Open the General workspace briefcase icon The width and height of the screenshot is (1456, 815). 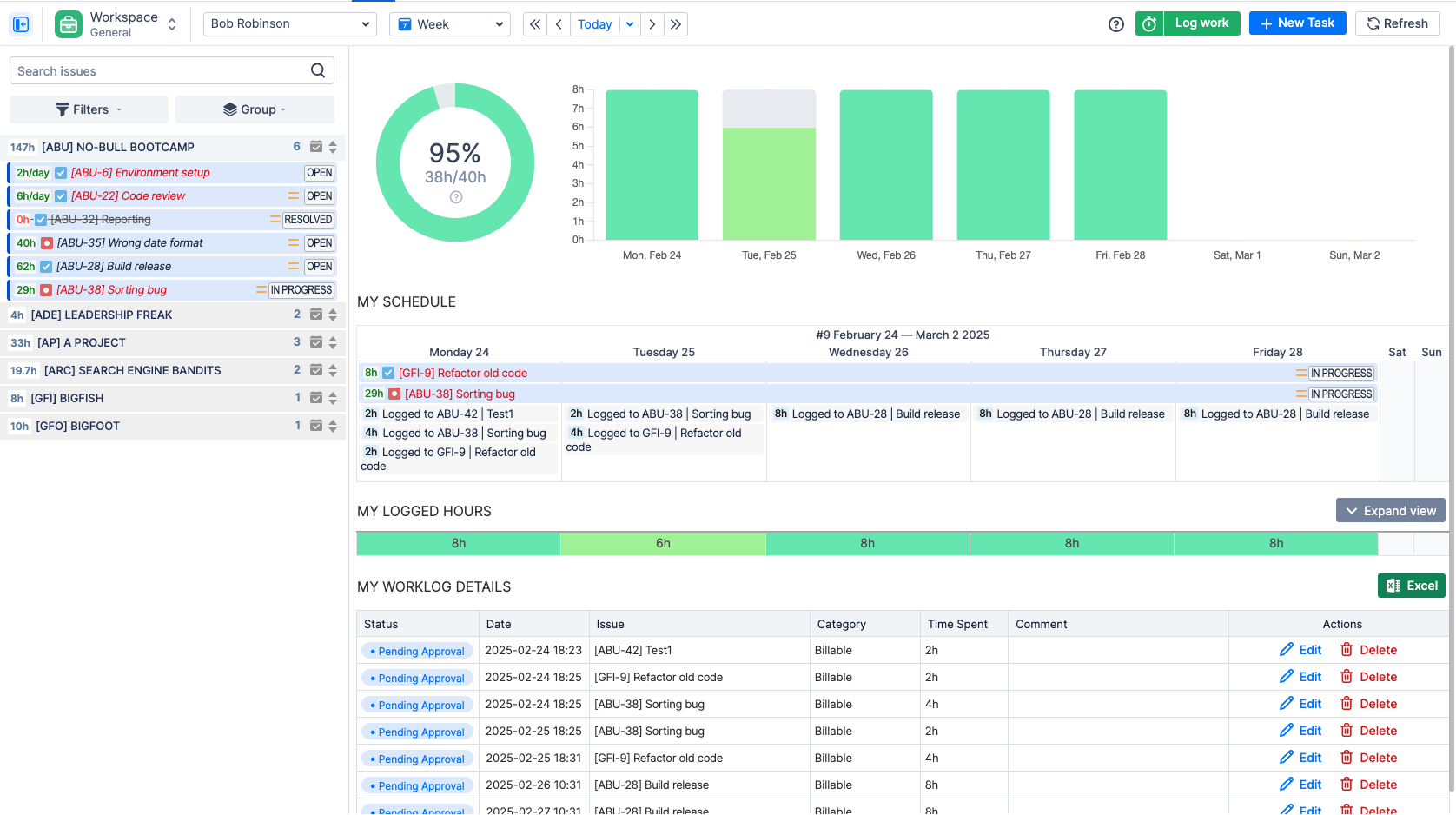(68, 23)
